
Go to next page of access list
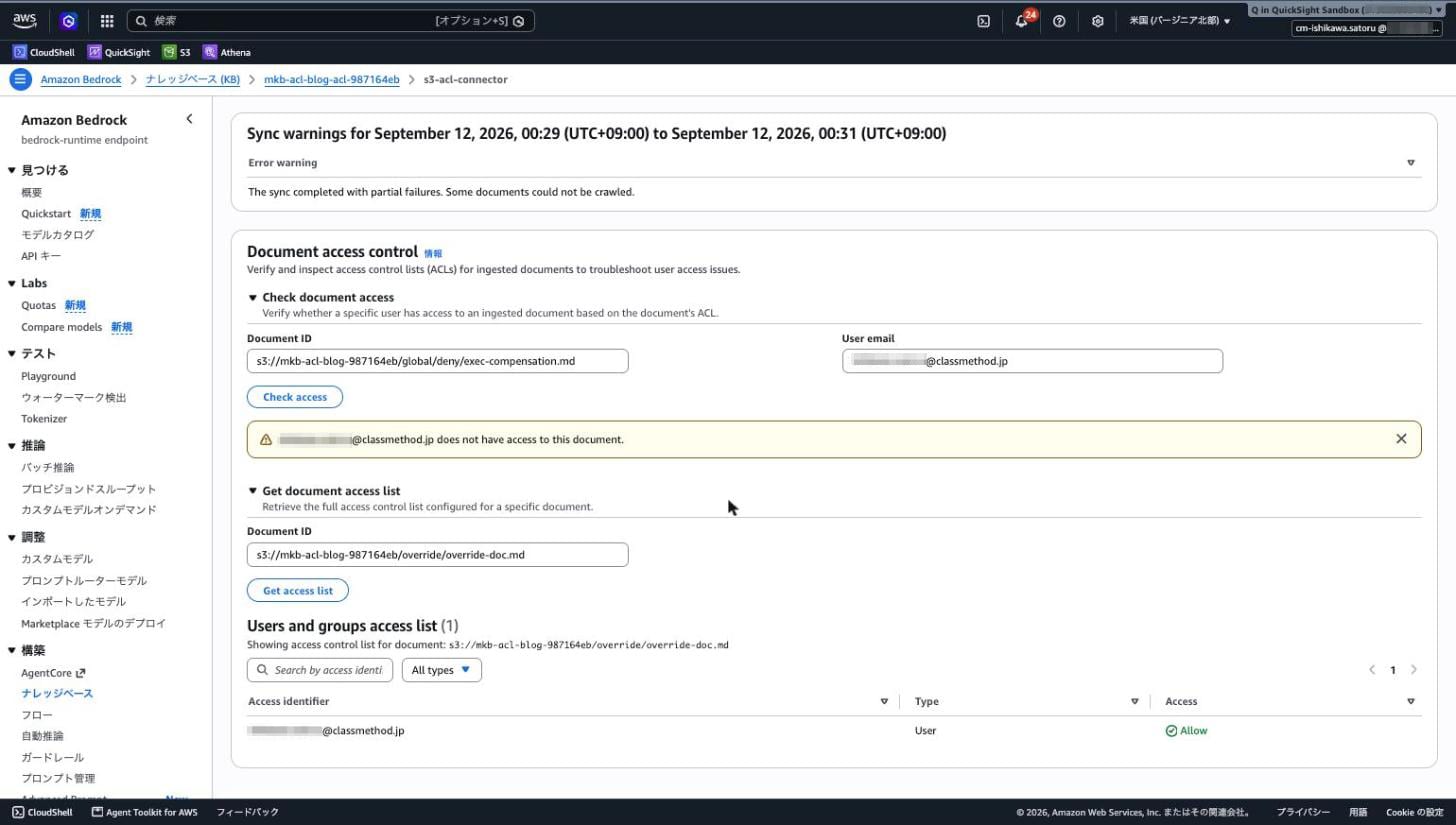(1414, 670)
